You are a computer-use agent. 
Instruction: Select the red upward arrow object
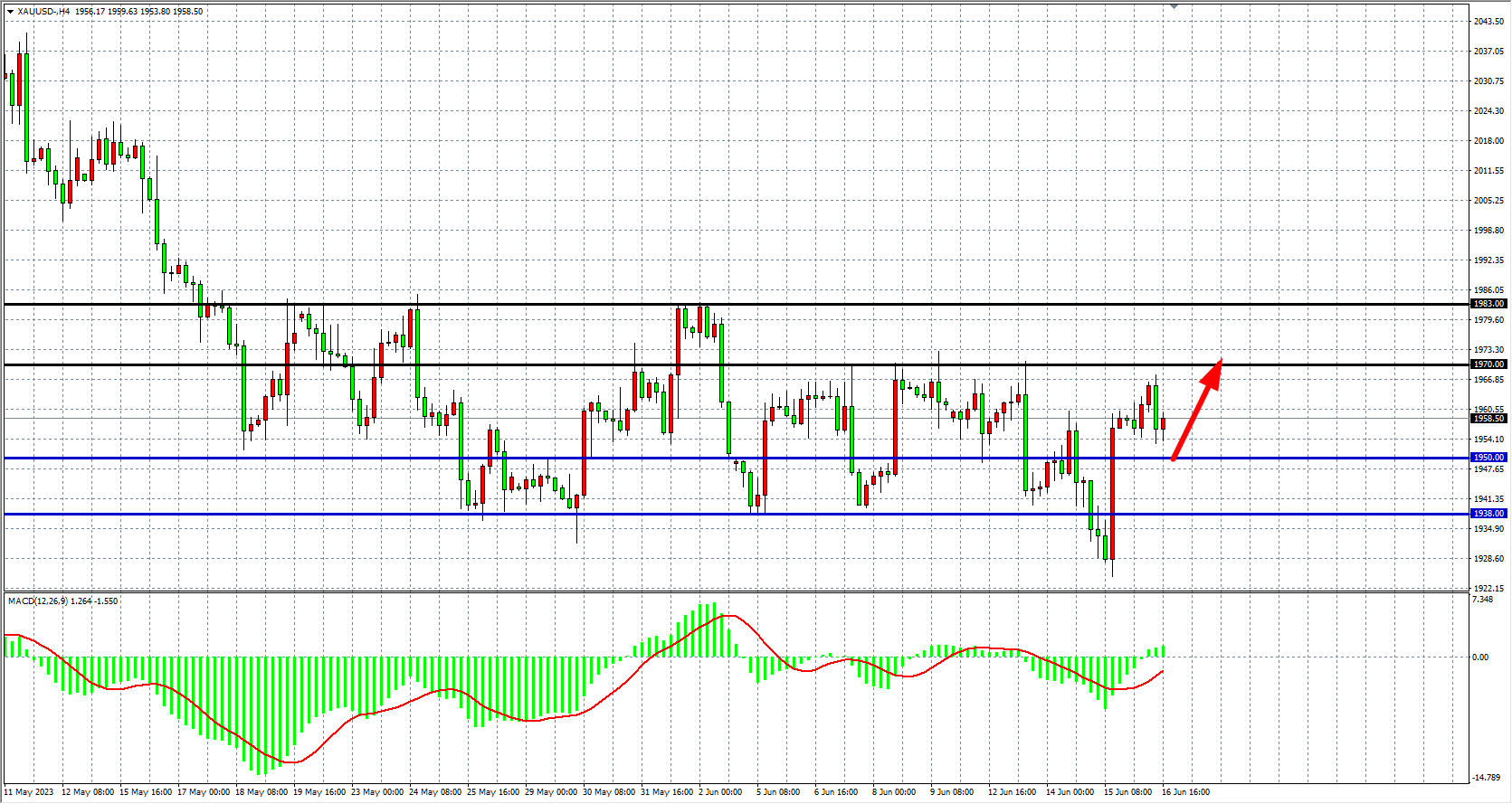tap(1196, 410)
